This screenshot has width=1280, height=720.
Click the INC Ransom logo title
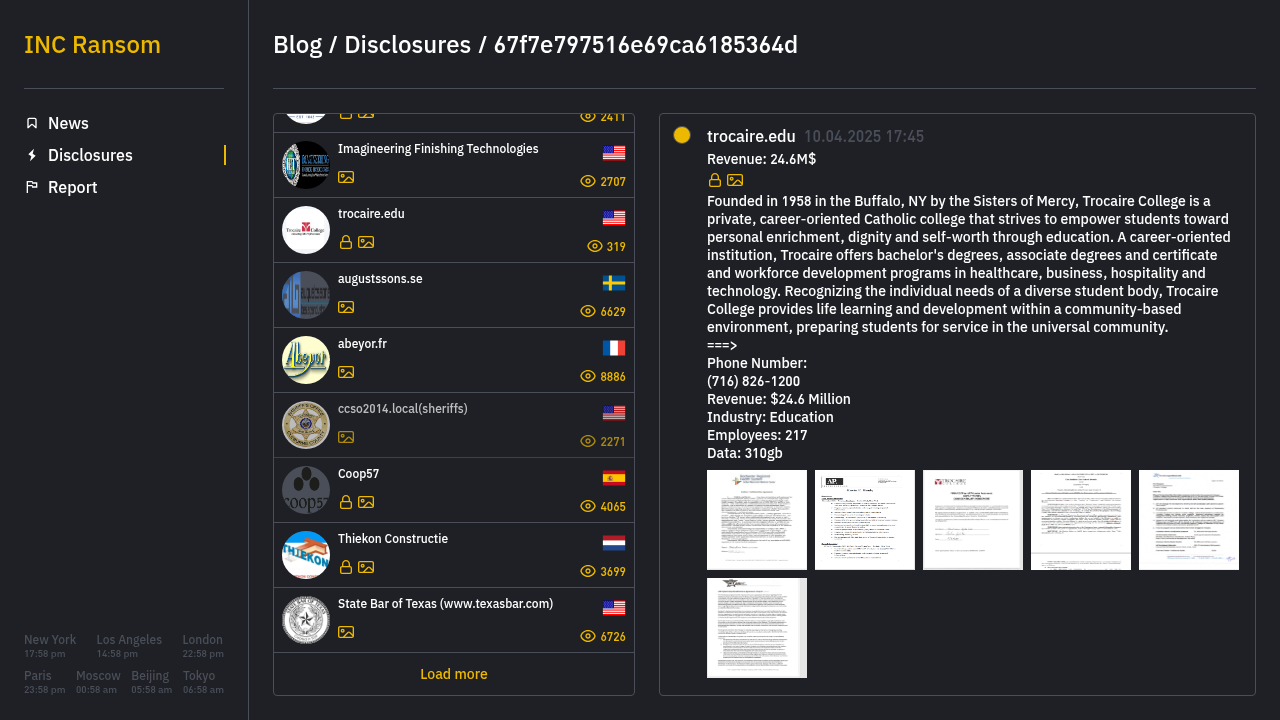(x=92, y=45)
